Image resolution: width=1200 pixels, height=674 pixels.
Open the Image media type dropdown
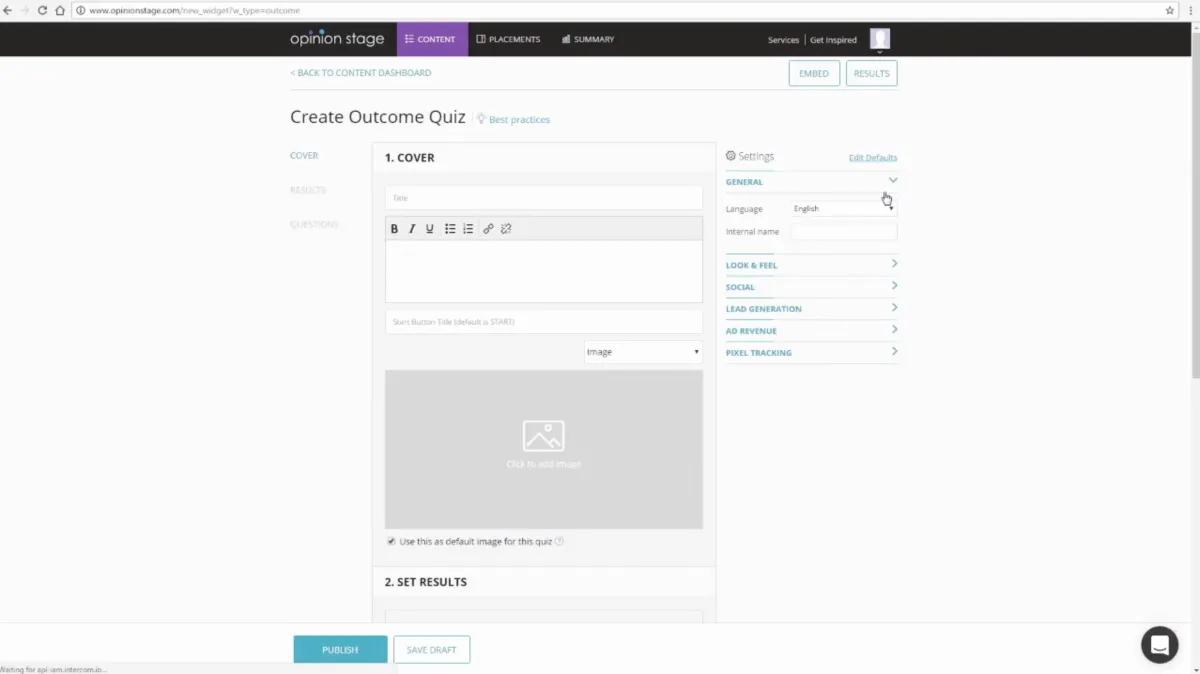coord(644,352)
